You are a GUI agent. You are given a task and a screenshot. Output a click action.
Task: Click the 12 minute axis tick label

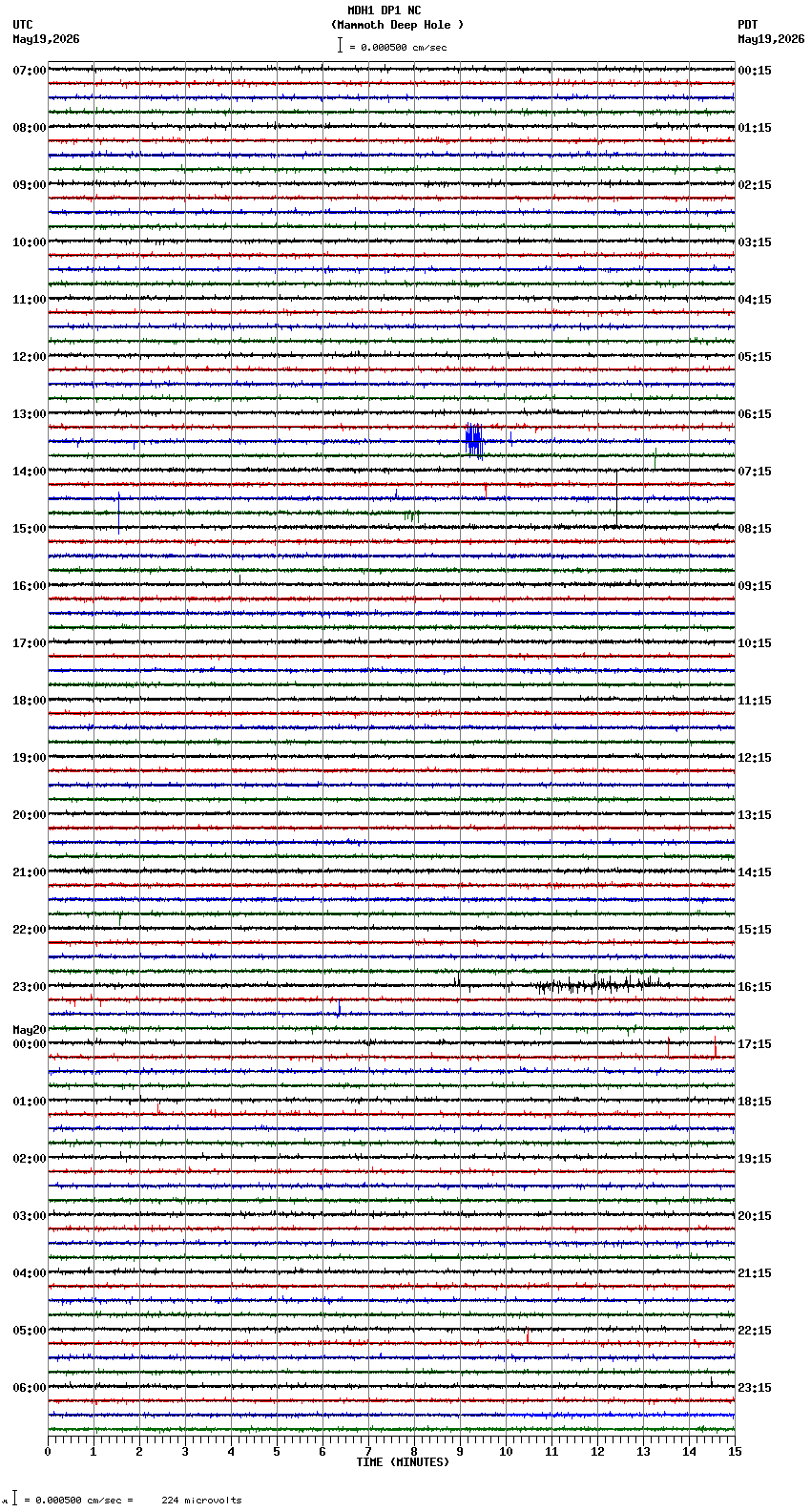coord(597,1452)
